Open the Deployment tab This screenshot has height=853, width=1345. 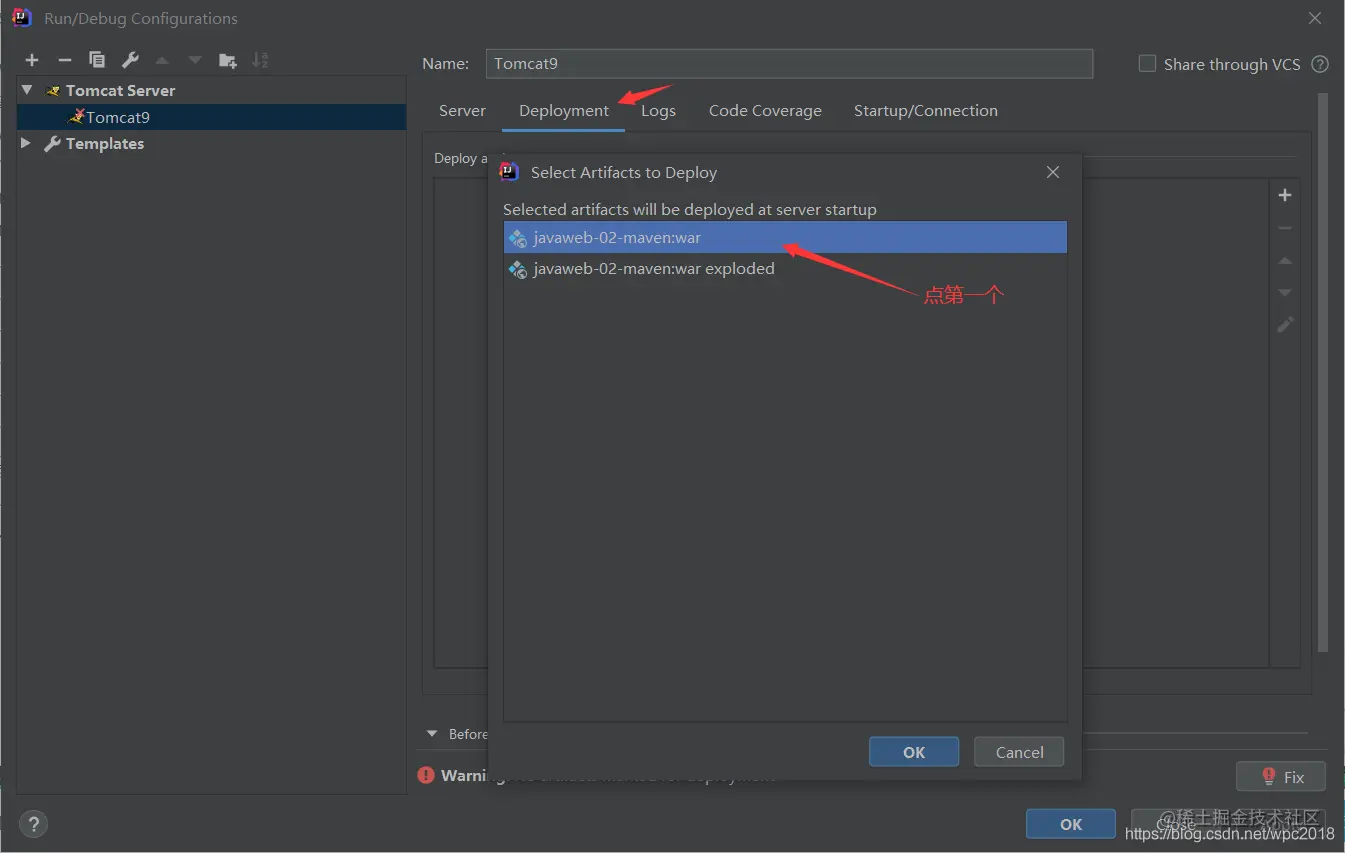click(564, 111)
